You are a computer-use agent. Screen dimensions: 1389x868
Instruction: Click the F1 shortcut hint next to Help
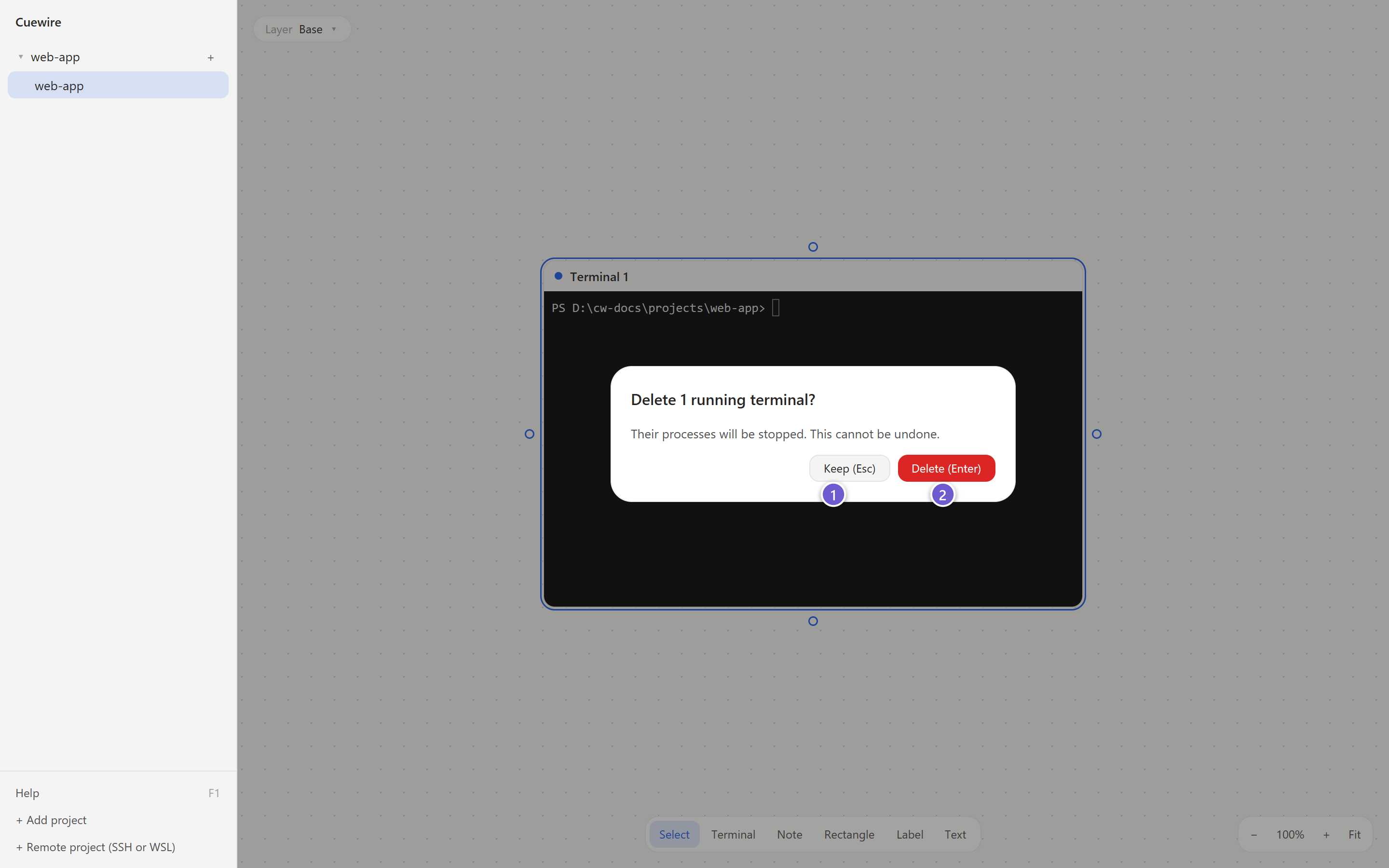pyautogui.click(x=214, y=793)
